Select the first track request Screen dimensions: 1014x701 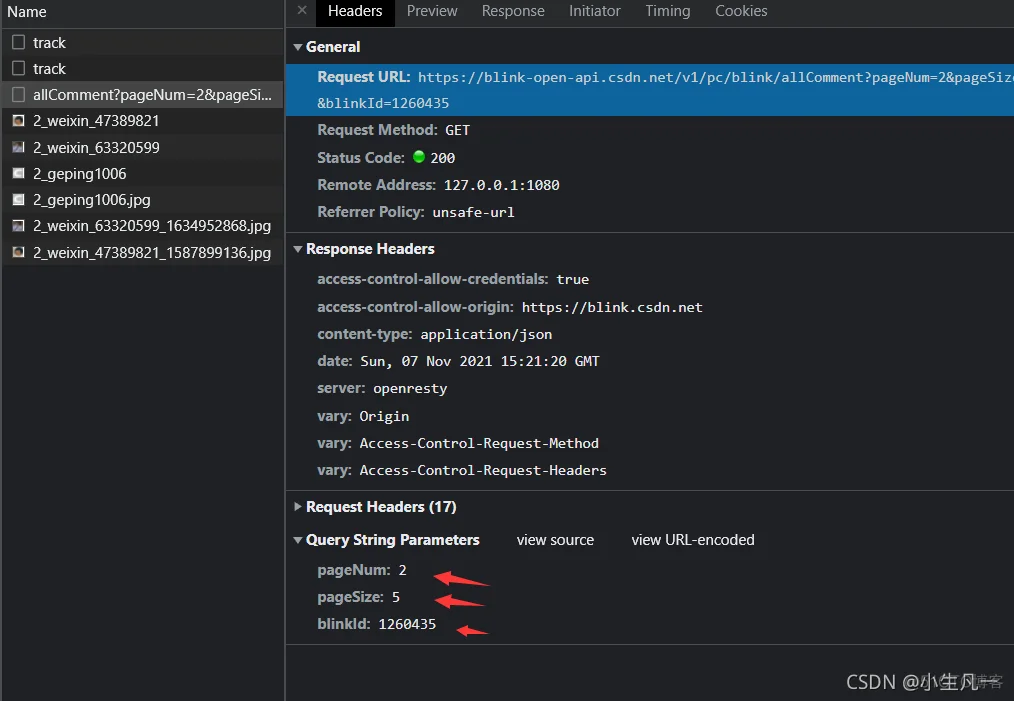tap(142, 43)
